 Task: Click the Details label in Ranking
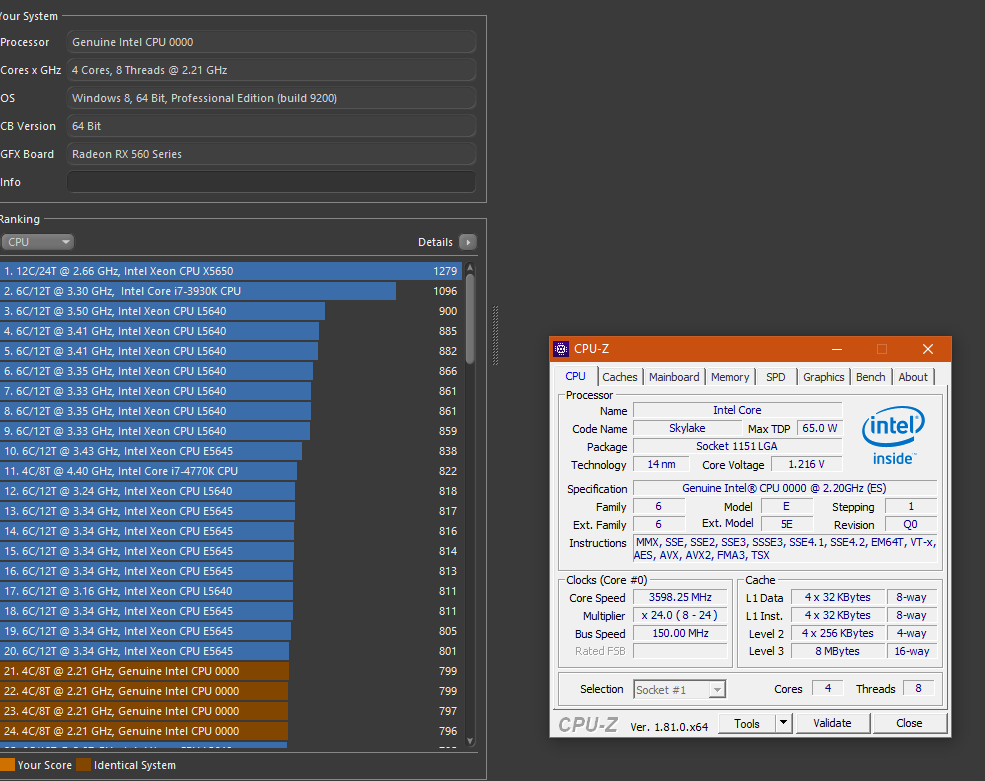[x=435, y=242]
